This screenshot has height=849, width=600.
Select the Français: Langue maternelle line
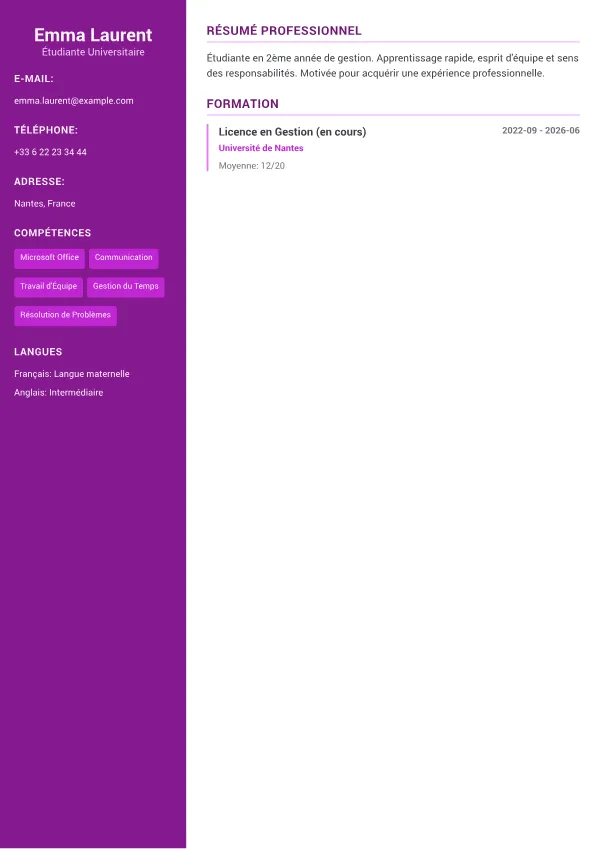(71, 374)
